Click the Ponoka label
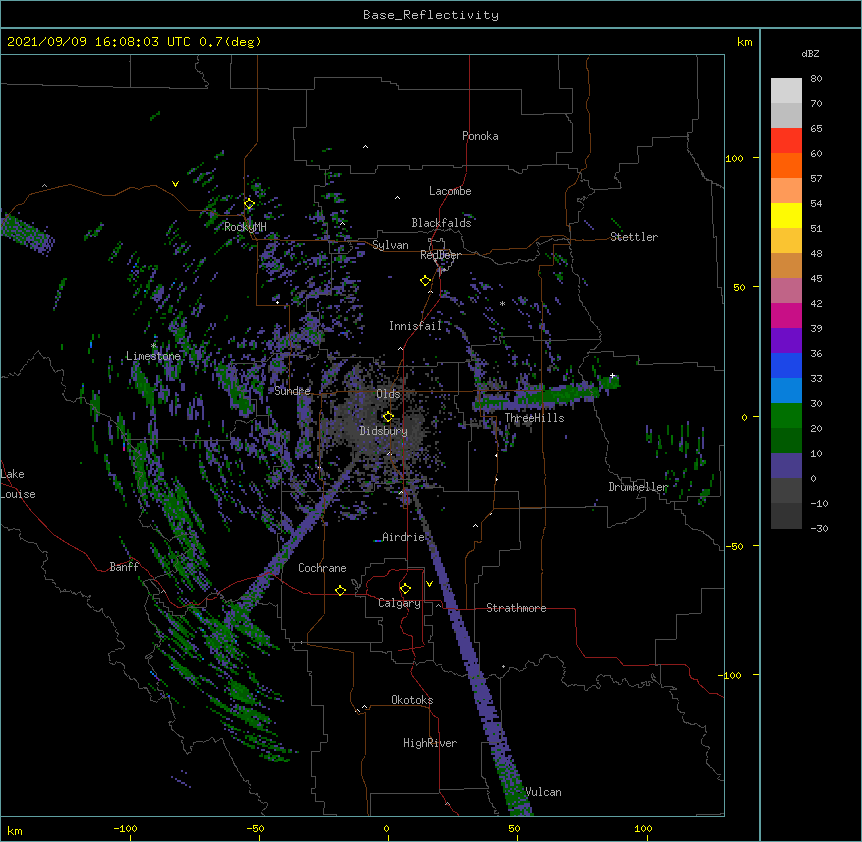Image resolution: width=862 pixels, height=842 pixels. pyautogui.click(x=480, y=136)
